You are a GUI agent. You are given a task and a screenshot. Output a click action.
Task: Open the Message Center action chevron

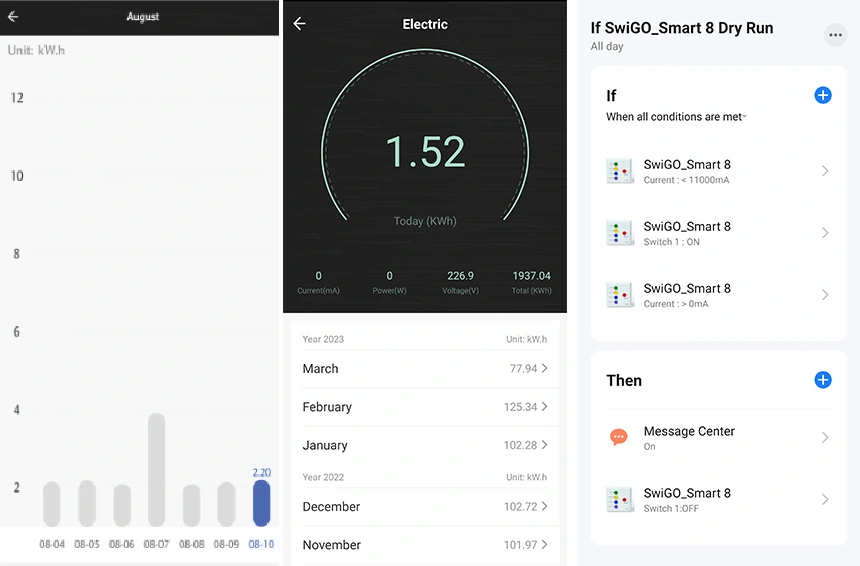(x=825, y=438)
